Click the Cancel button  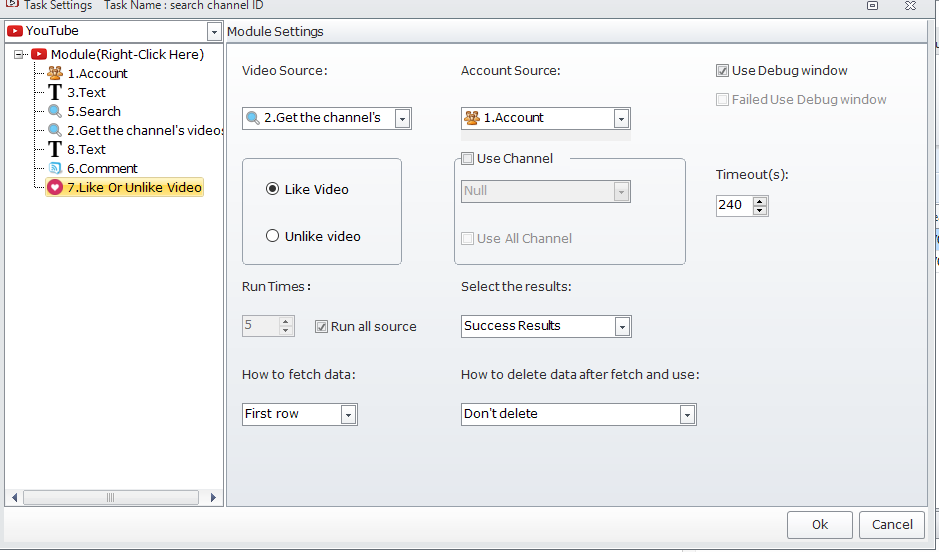point(892,524)
